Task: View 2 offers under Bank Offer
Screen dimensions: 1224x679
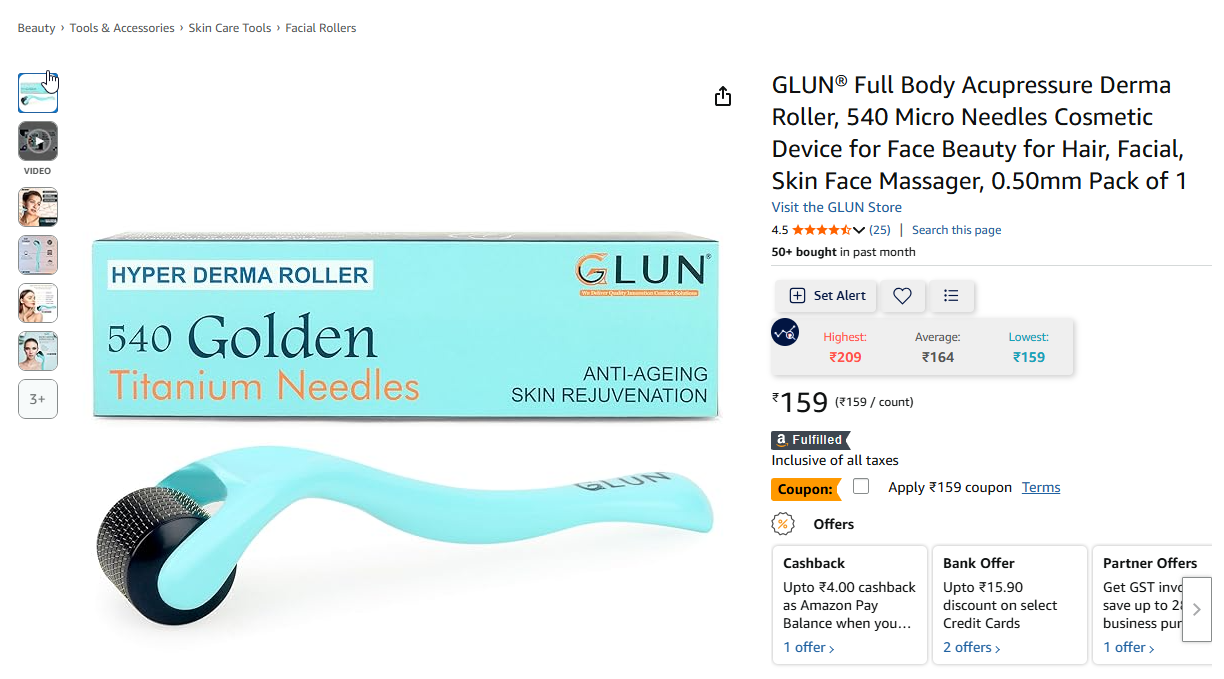Action: 972,647
